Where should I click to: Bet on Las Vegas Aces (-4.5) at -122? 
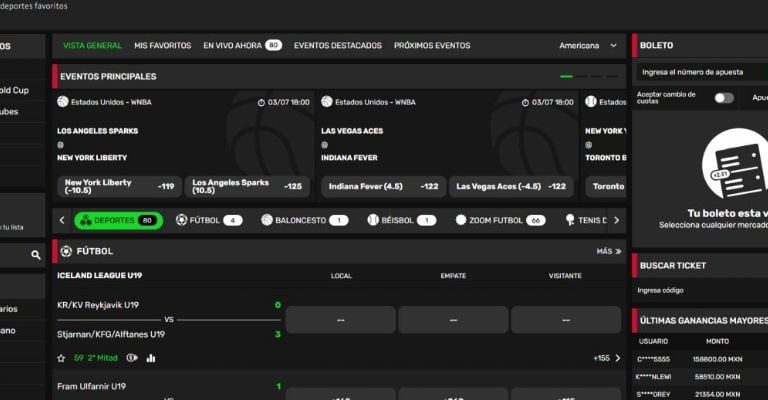tap(511, 187)
